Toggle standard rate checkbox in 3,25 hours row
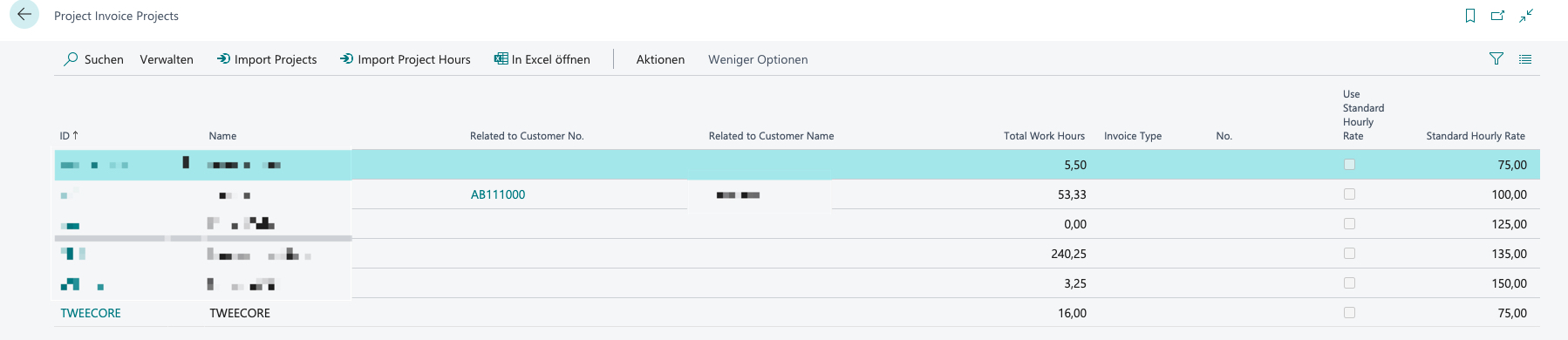This screenshot has width=1568, height=340. [x=1349, y=283]
